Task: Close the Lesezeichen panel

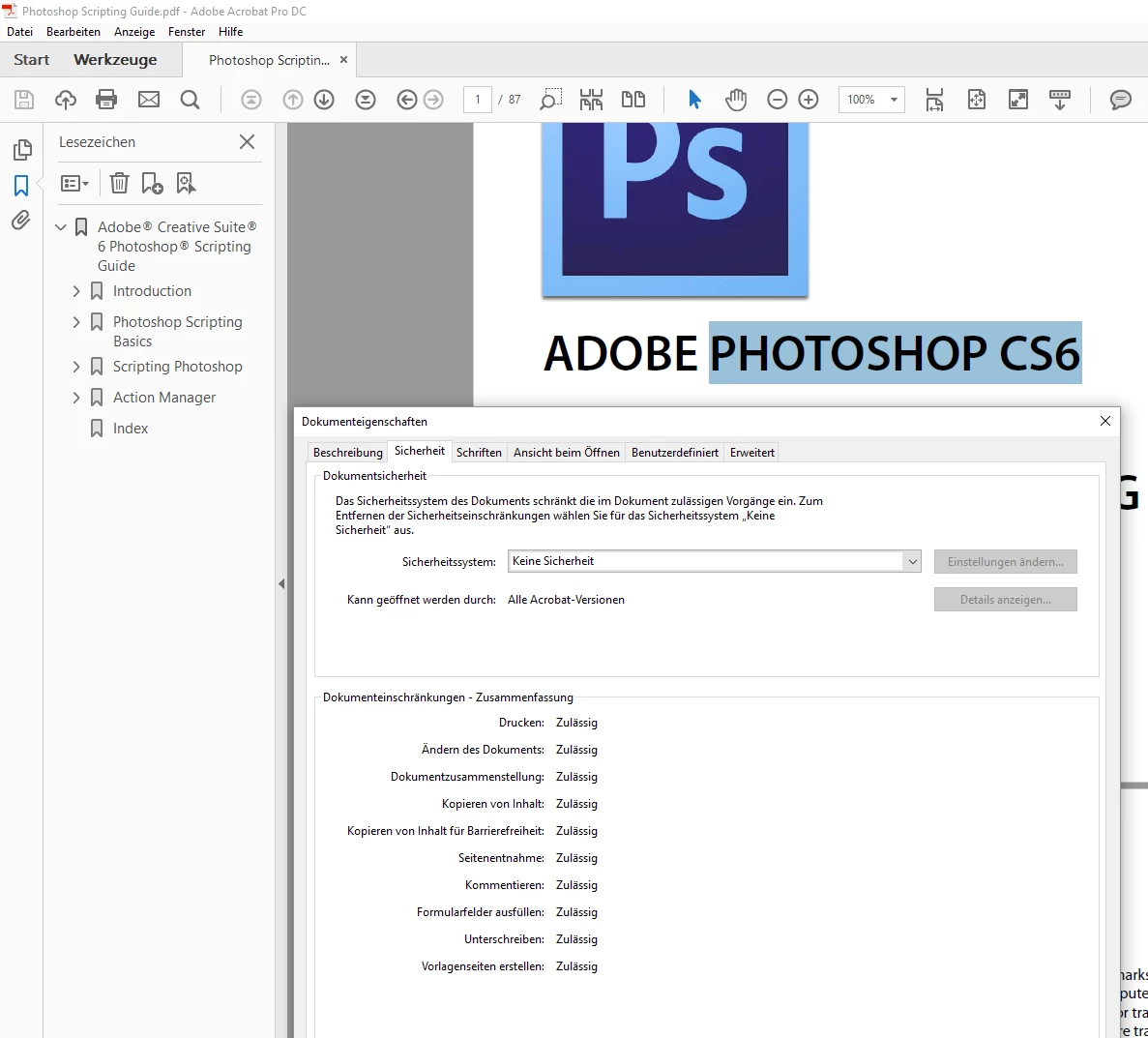Action: pyautogui.click(x=247, y=142)
